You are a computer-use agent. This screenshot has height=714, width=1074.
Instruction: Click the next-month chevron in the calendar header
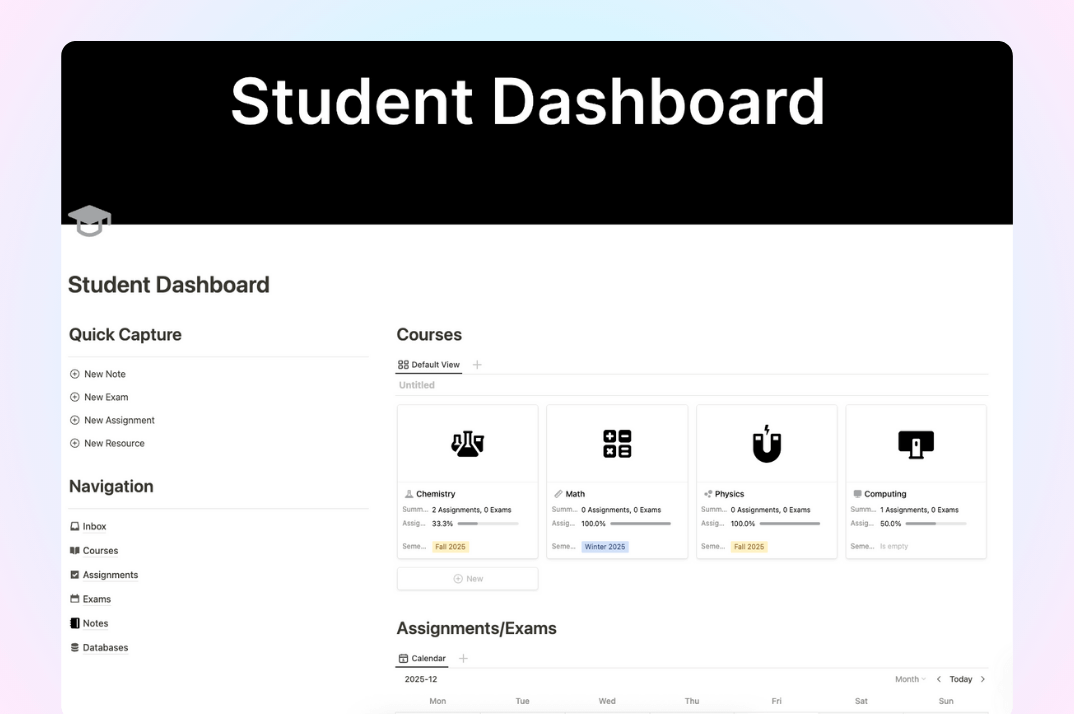click(x=983, y=679)
